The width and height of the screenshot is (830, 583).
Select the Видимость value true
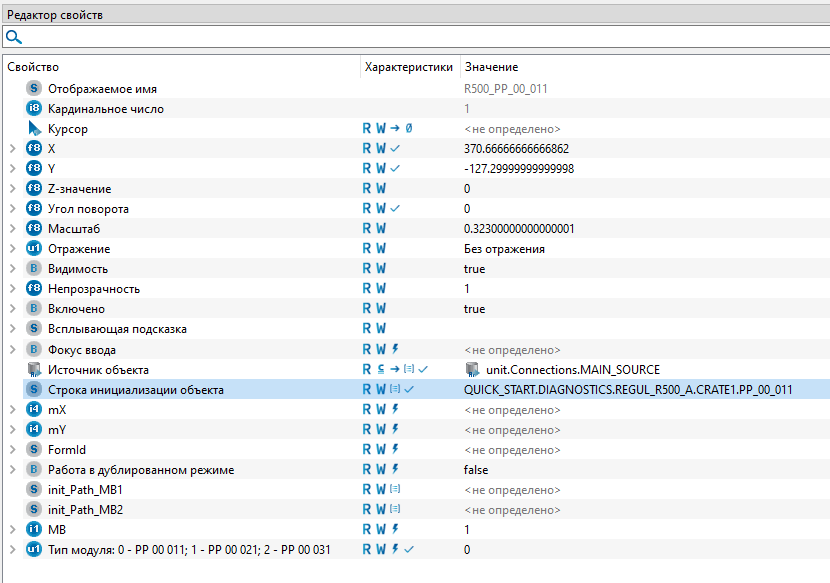[474, 269]
